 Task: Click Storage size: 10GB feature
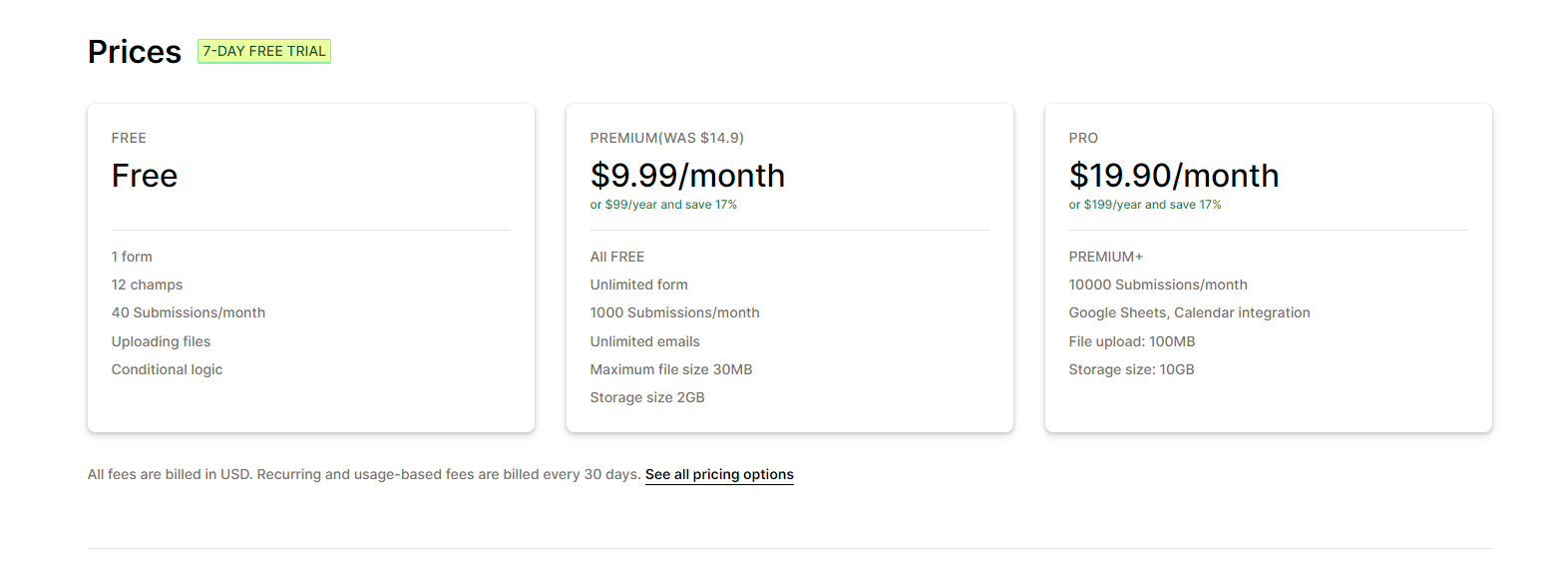click(x=1132, y=369)
